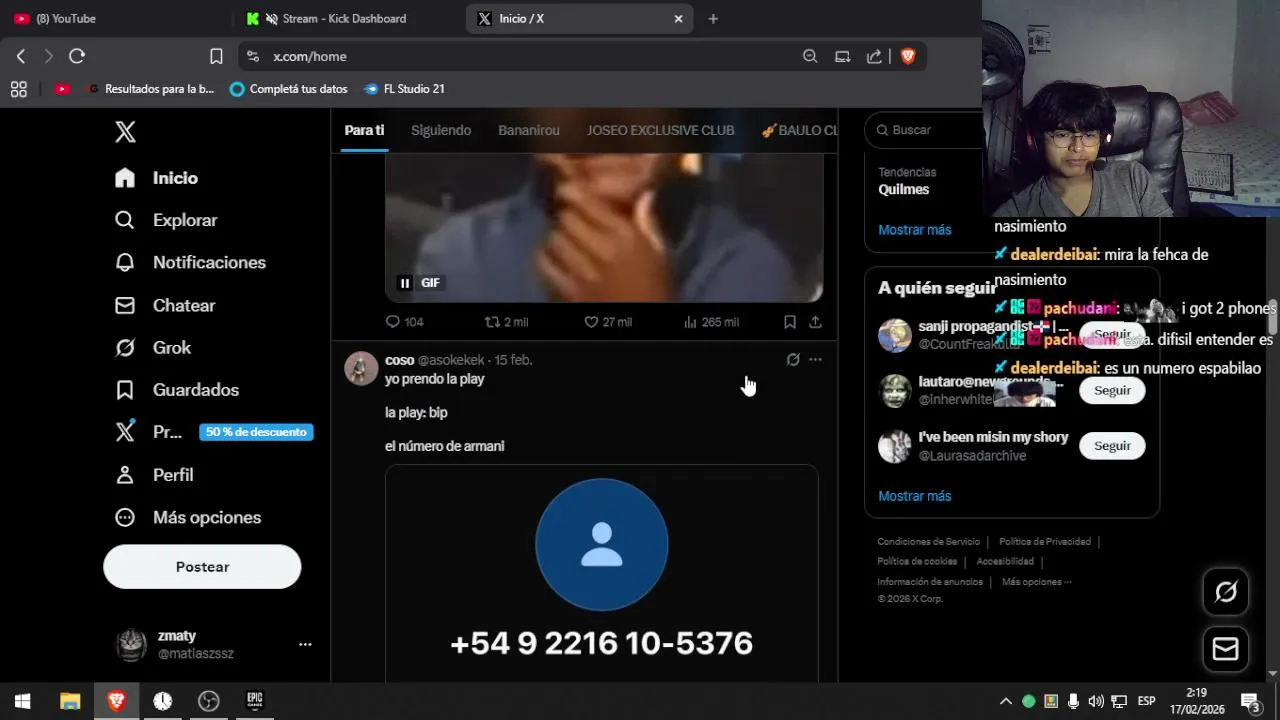Click the reply icon with 104
1280x720 pixels.
(x=405, y=322)
